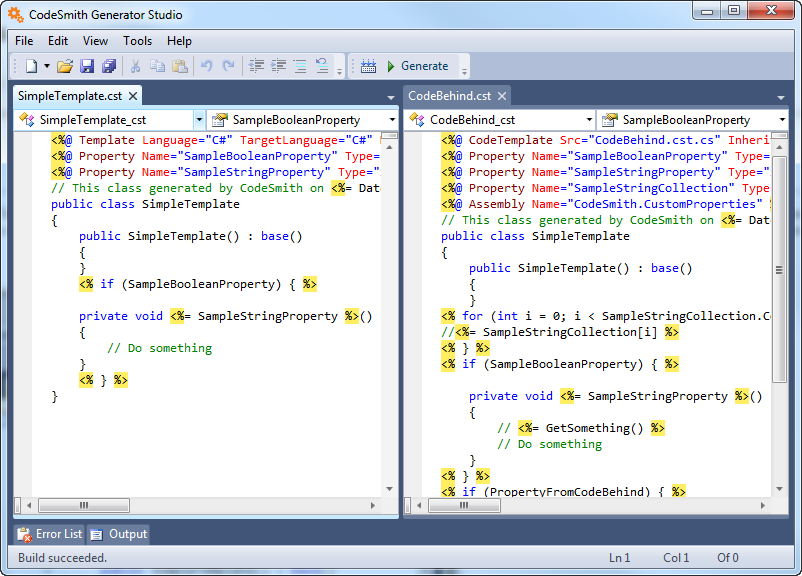Image resolution: width=802 pixels, height=576 pixels.
Task: Click the 'Build succeeded.' status text
Action: pos(62,558)
